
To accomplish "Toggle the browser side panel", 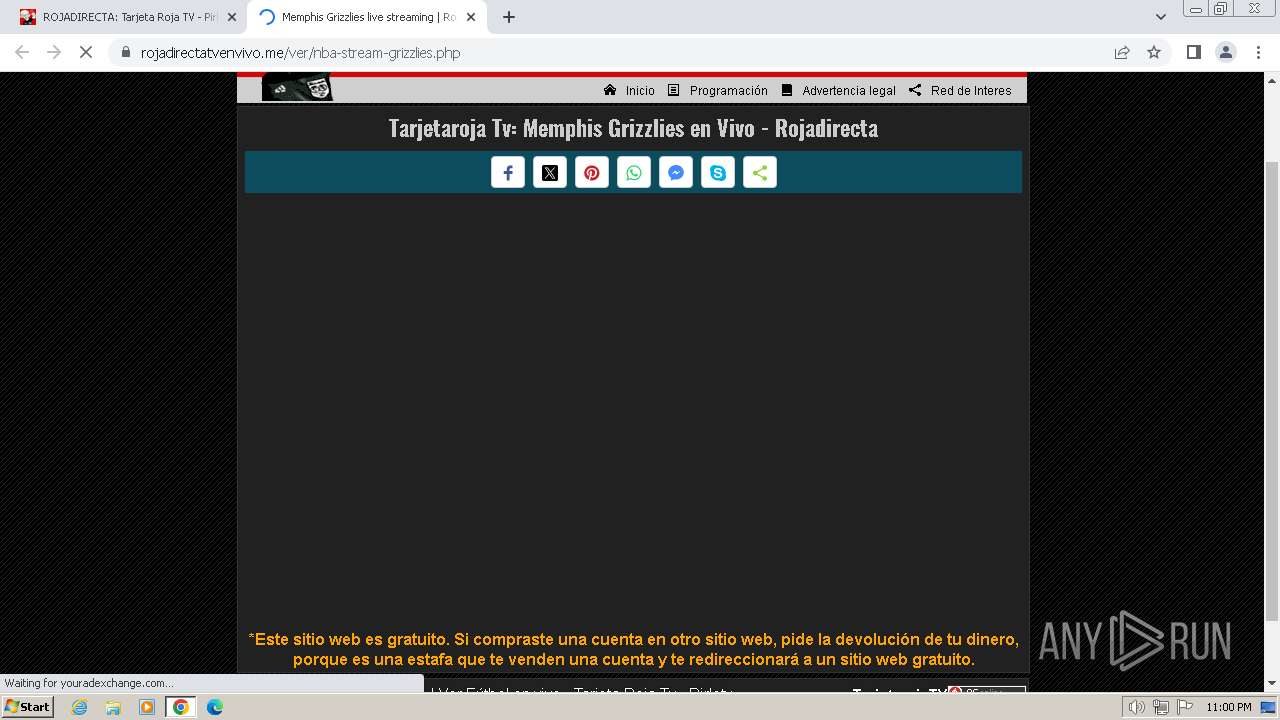I will point(1193,52).
